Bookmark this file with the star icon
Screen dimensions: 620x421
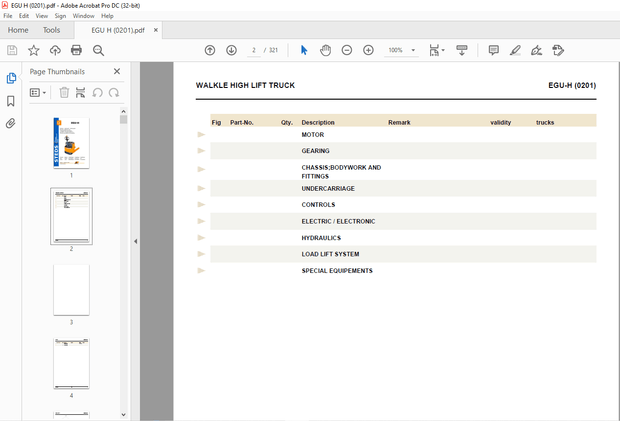[33, 50]
